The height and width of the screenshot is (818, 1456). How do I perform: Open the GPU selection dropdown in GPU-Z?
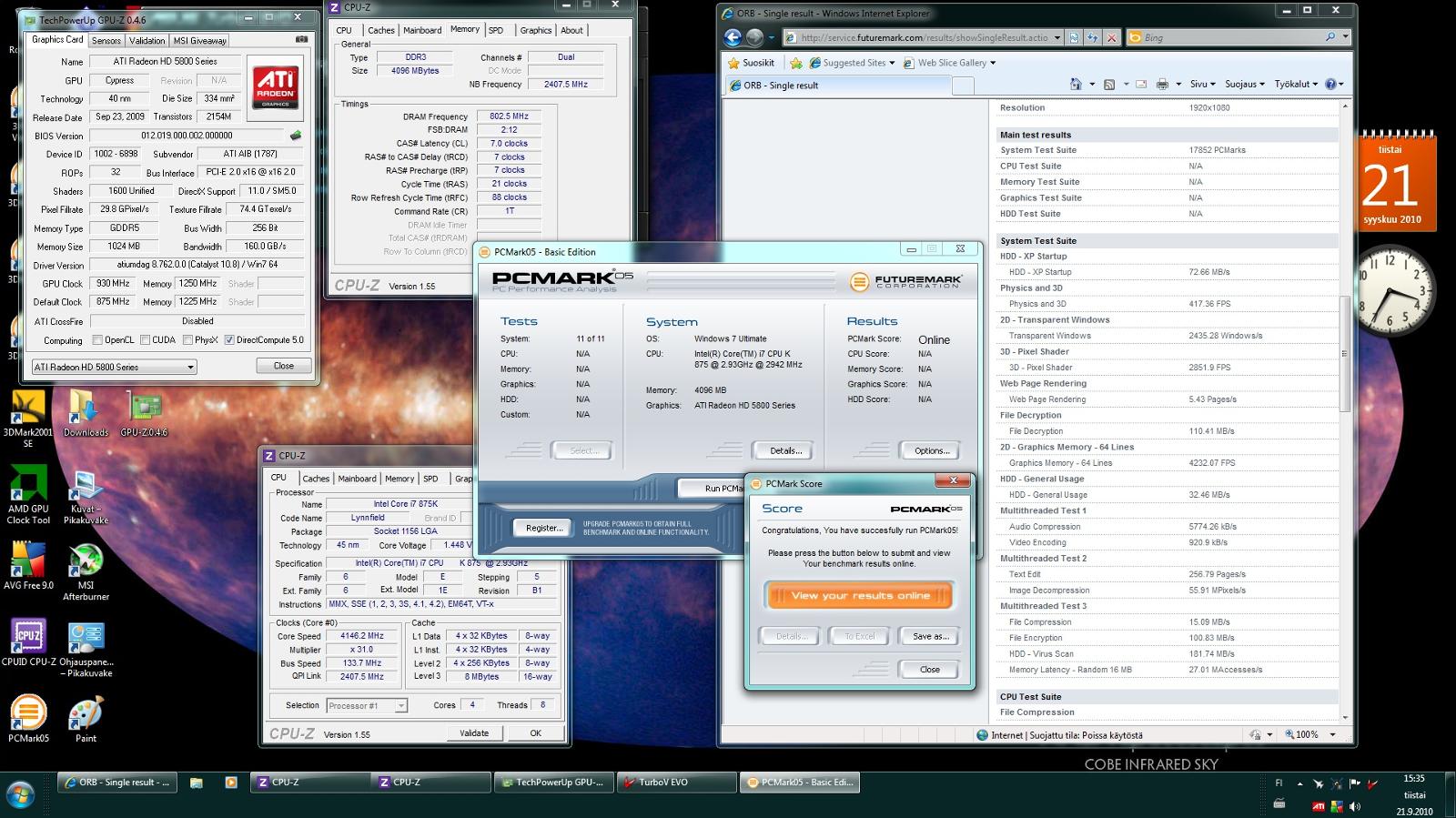tap(114, 367)
